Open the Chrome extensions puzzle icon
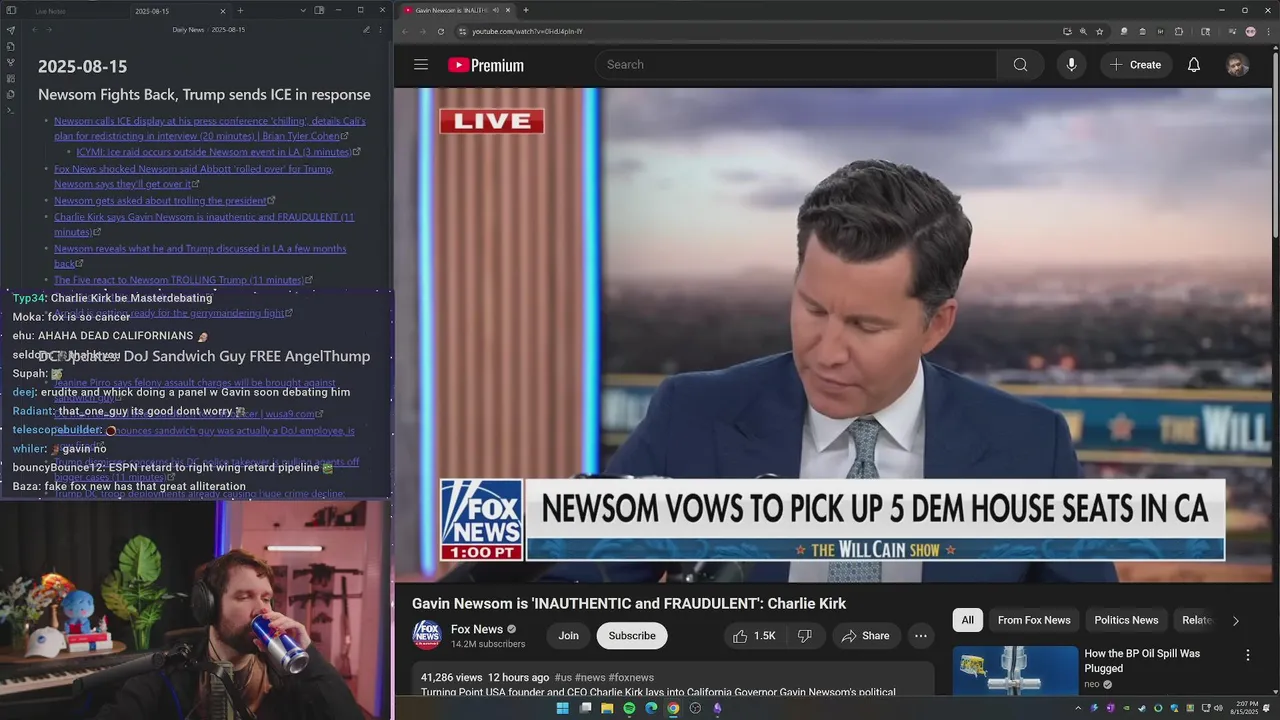Screen dimensions: 1280x720 [x=1180, y=31]
